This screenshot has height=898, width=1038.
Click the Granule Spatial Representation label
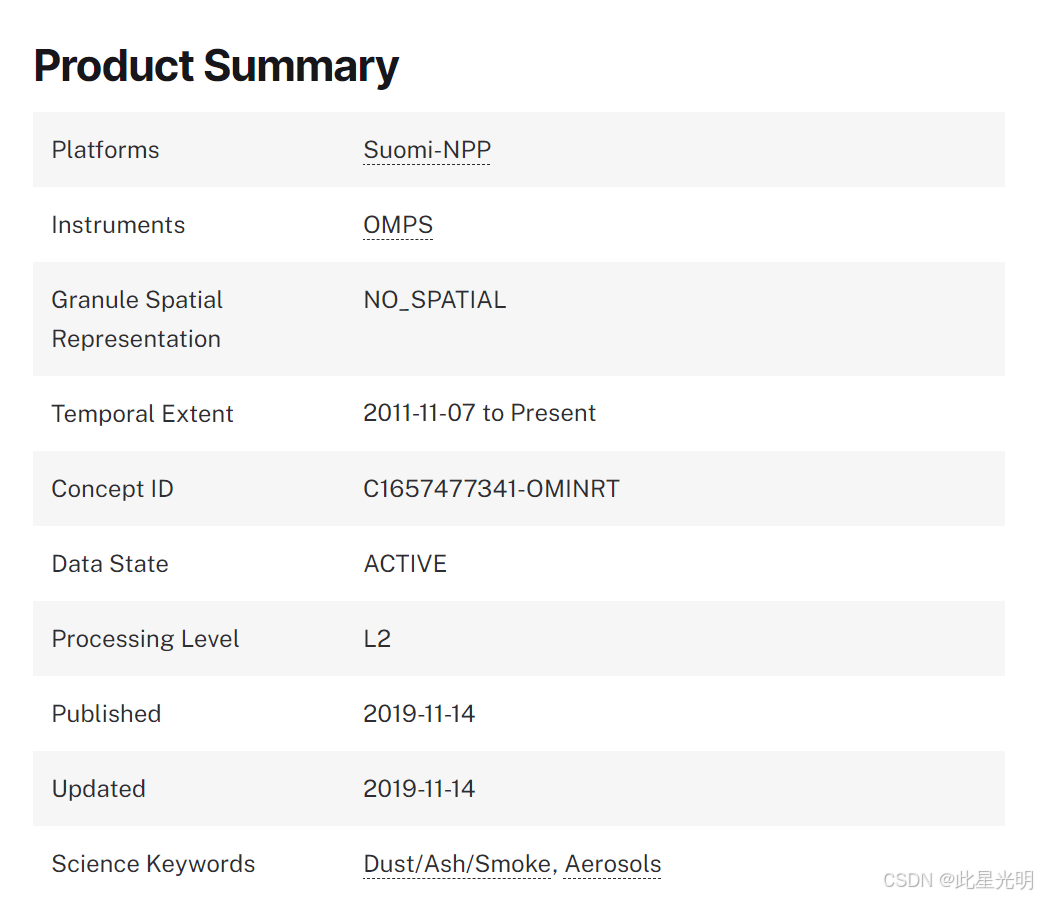[137, 319]
